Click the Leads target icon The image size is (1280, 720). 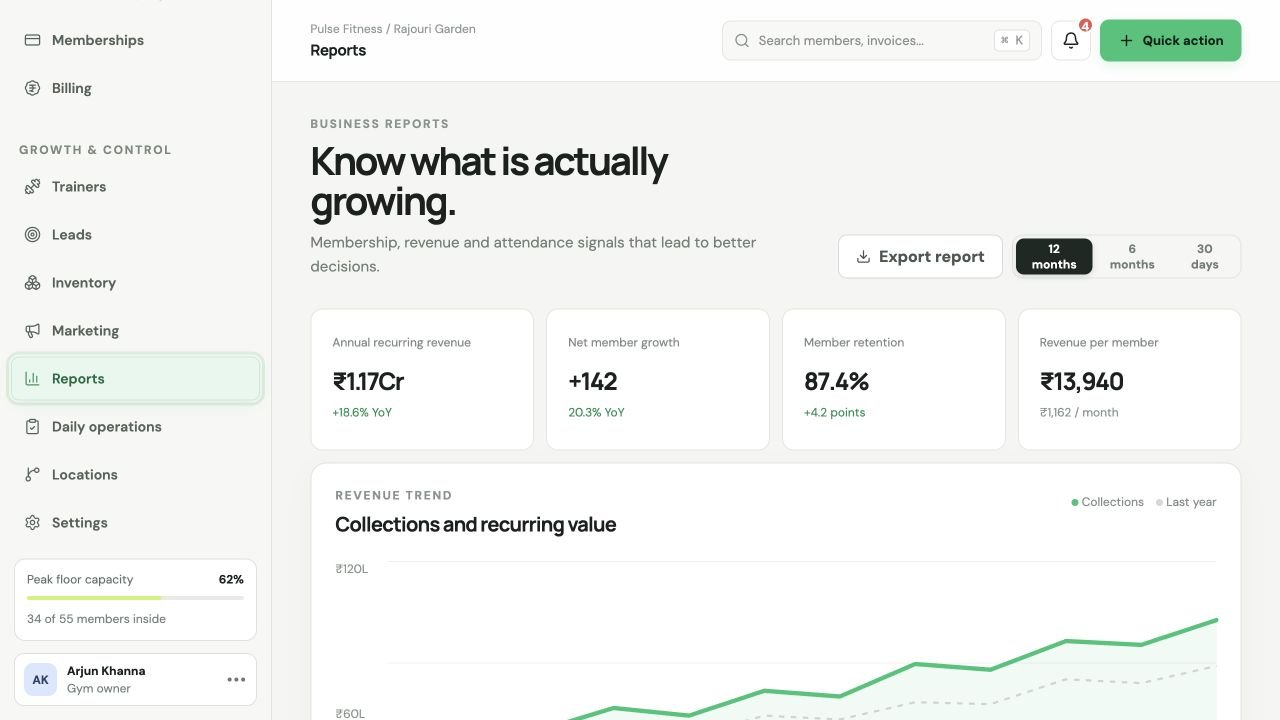[x=32, y=235]
